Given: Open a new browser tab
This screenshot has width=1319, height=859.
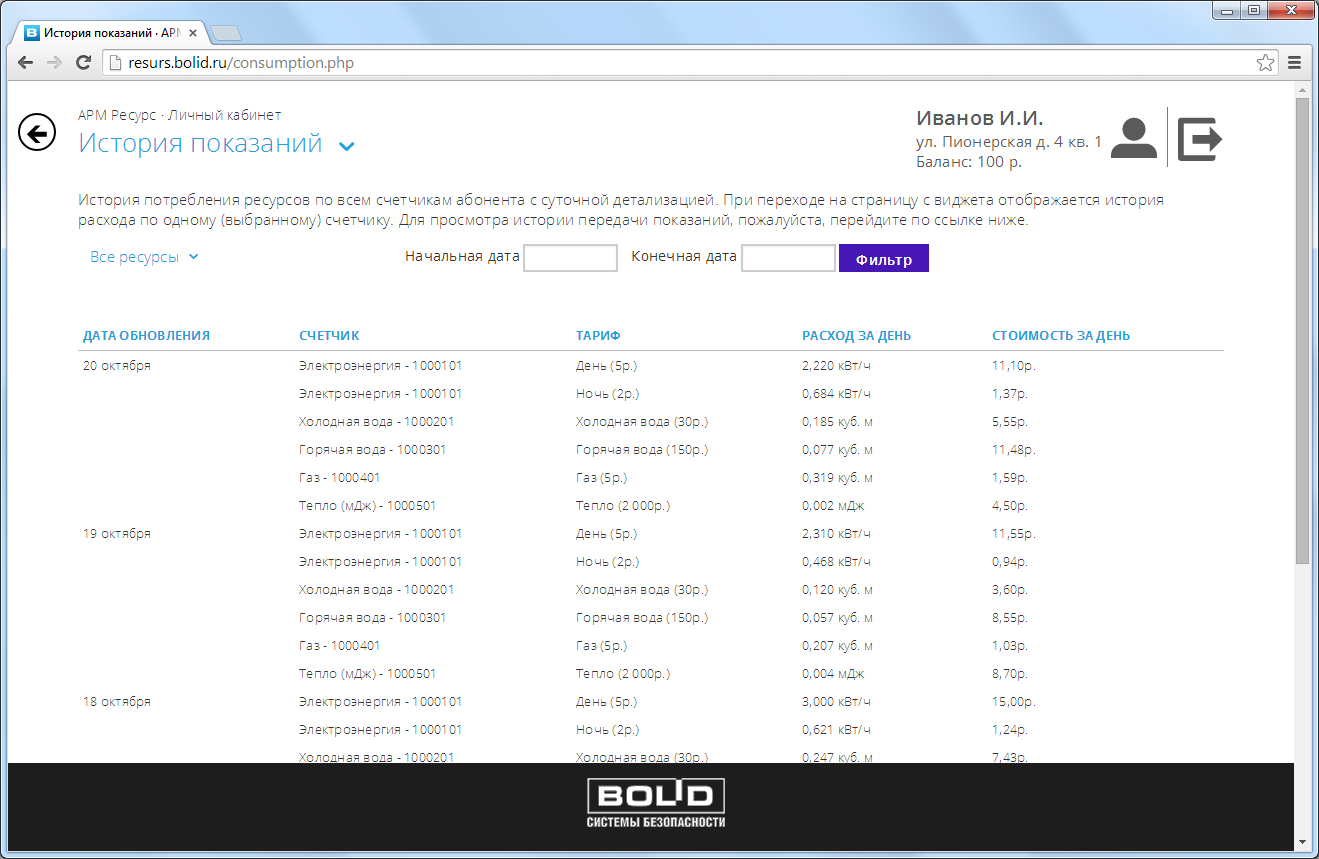Looking at the screenshot, I should (226, 33).
